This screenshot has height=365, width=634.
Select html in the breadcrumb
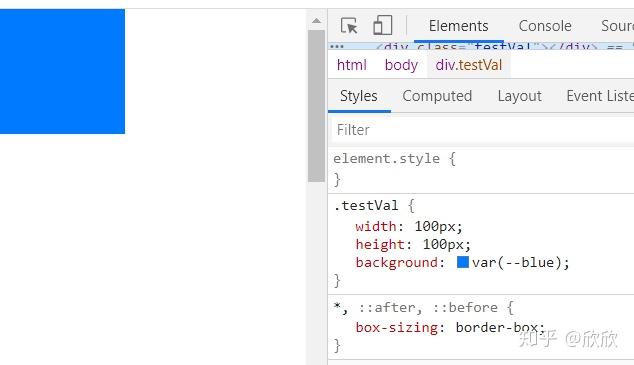click(351, 65)
